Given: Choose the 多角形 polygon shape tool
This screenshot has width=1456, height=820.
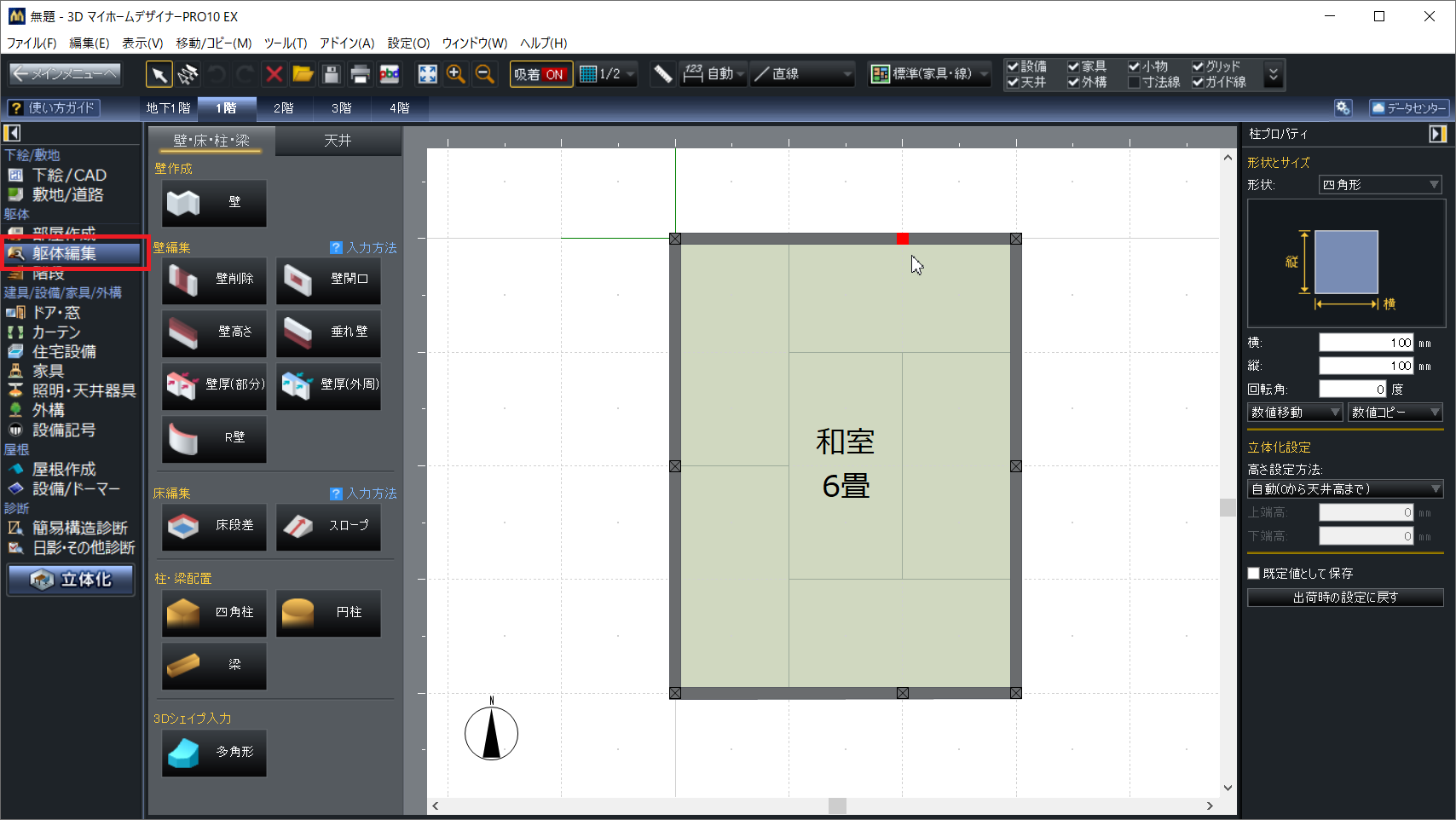Looking at the screenshot, I should click(x=214, y=753).
